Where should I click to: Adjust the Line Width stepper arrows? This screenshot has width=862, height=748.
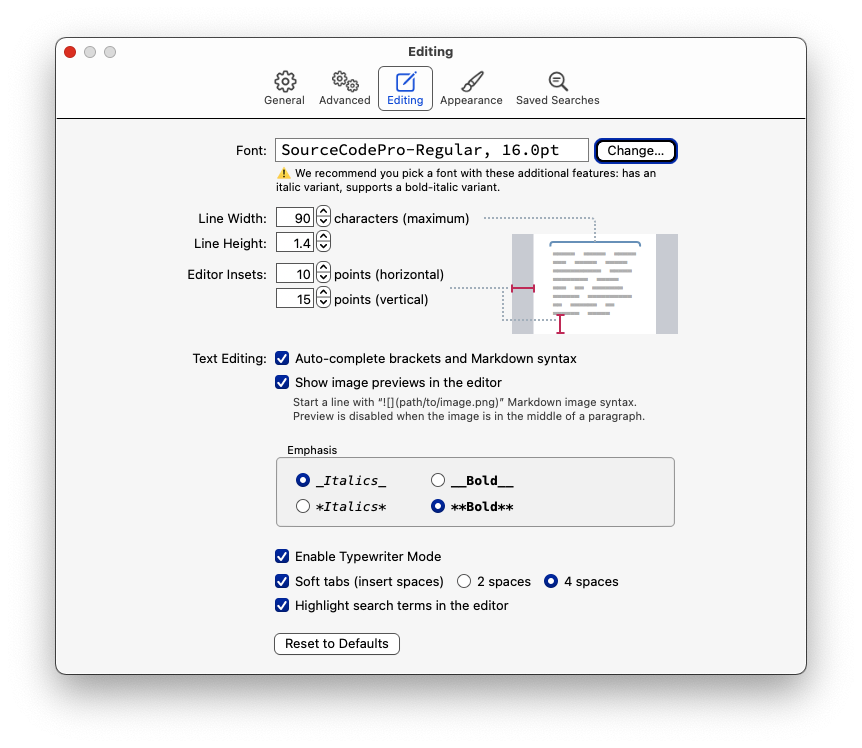pos(323,218)
